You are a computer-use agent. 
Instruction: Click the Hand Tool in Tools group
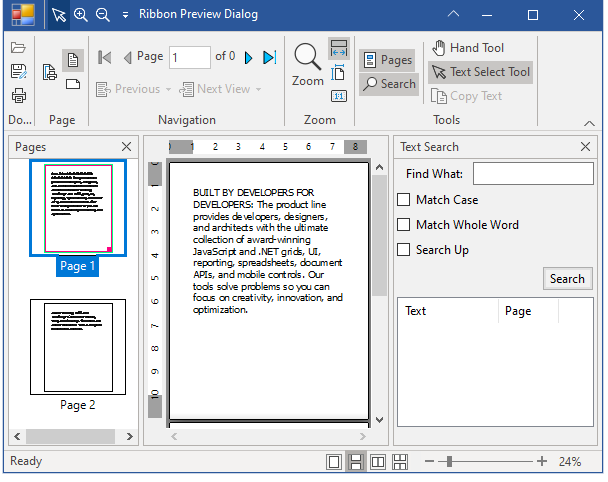(x=468, y=48)
